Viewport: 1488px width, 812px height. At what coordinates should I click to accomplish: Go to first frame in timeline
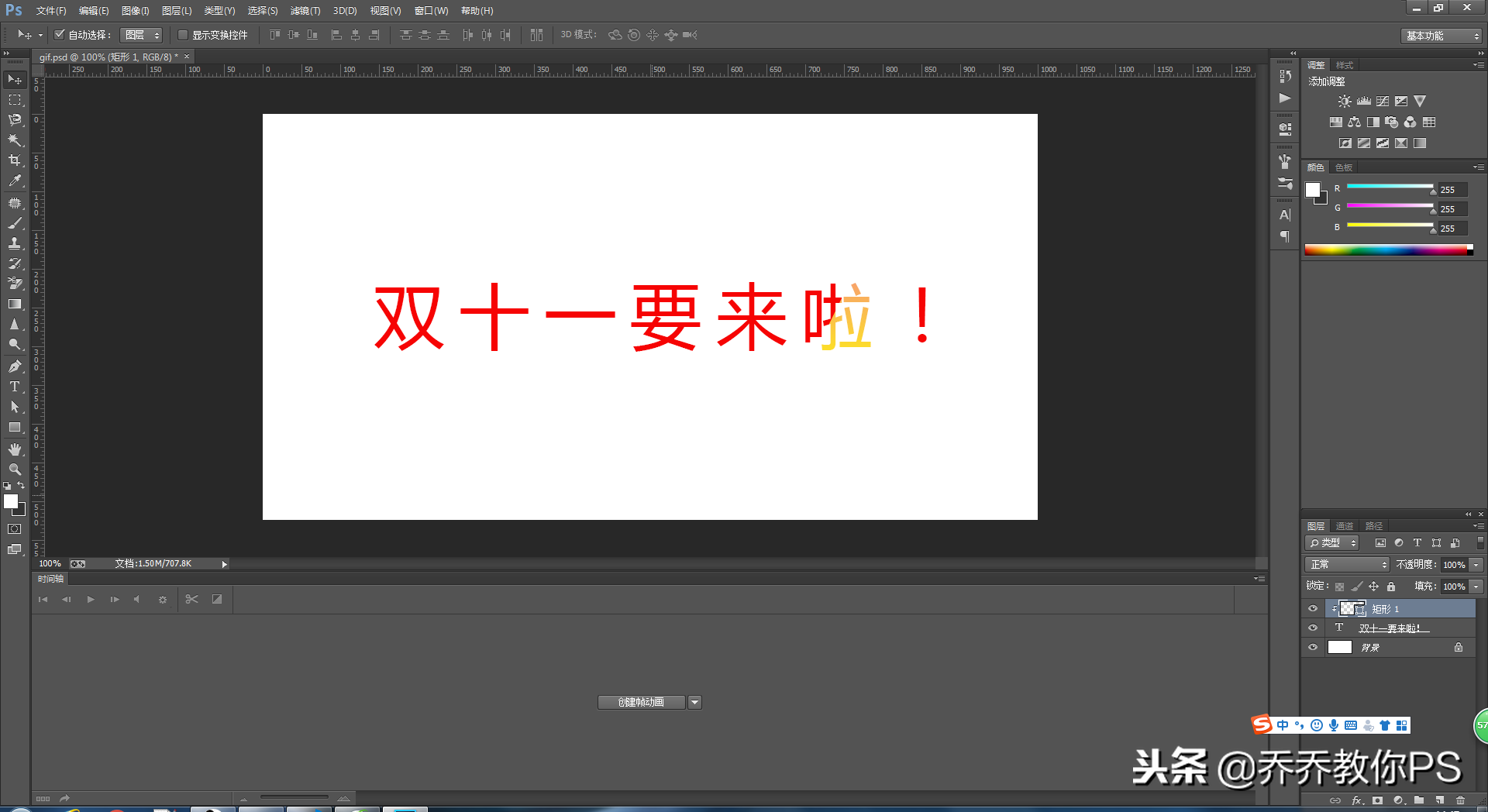pyautogui.click(x=43, y=600)
